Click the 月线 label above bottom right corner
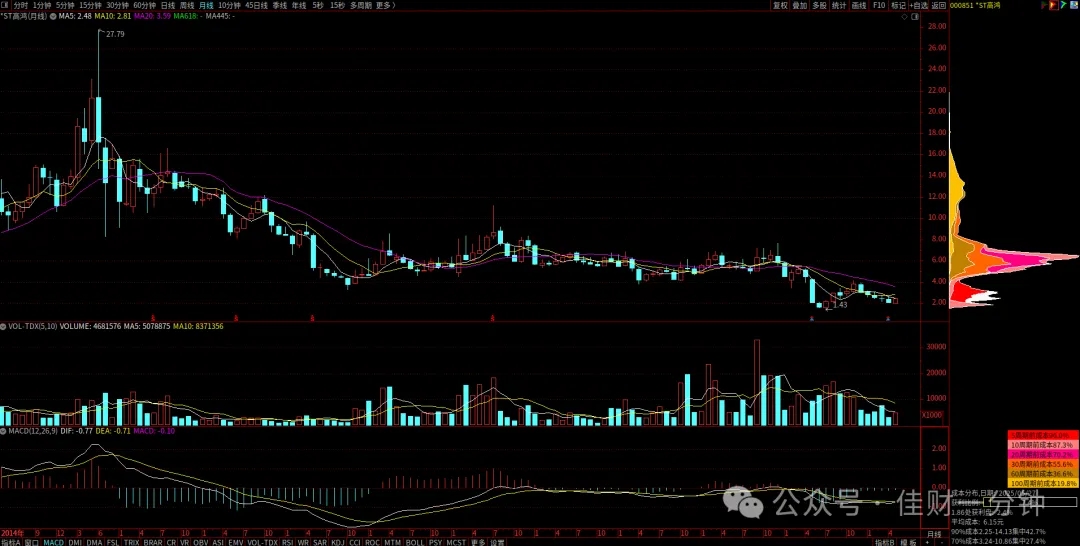 coord(933,534)
